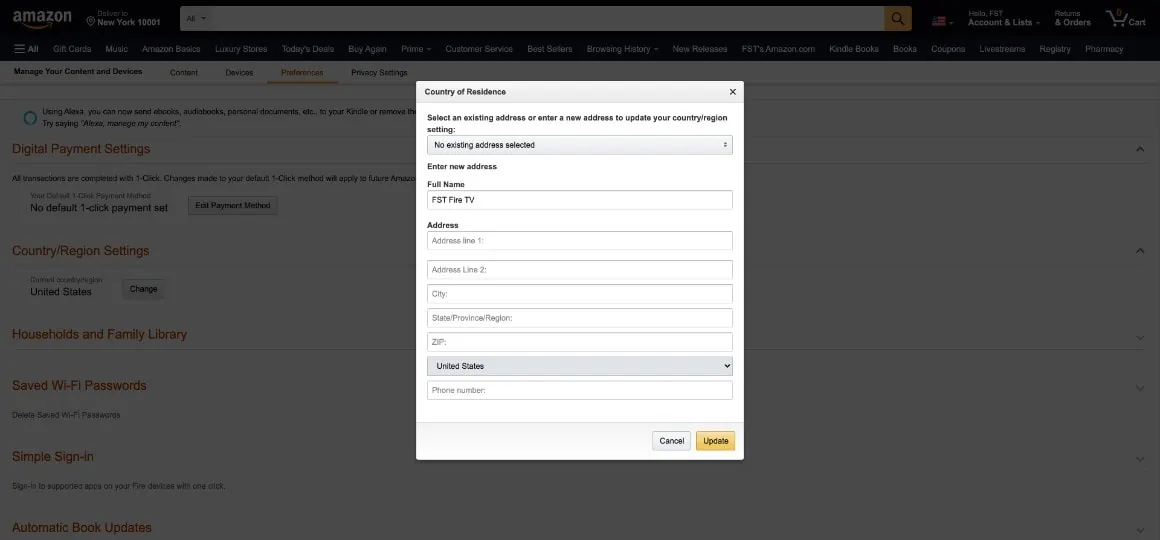This screenshot has width=1160, height=540.
Task: Open Books nav link
Action: pyautogui.click(x=905, y=49)
